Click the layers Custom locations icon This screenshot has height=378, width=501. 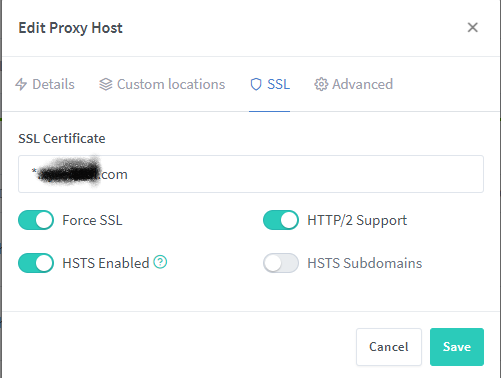pos(106,84)
